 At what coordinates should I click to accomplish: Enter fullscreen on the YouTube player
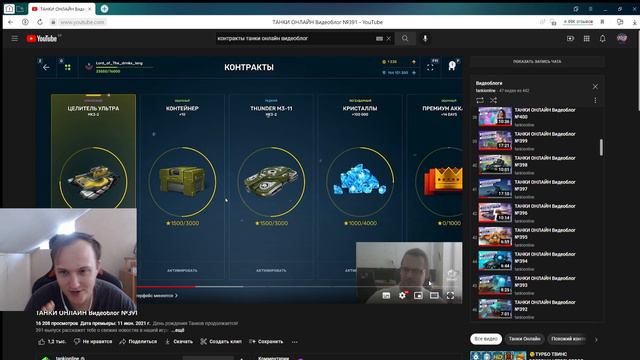450,295
